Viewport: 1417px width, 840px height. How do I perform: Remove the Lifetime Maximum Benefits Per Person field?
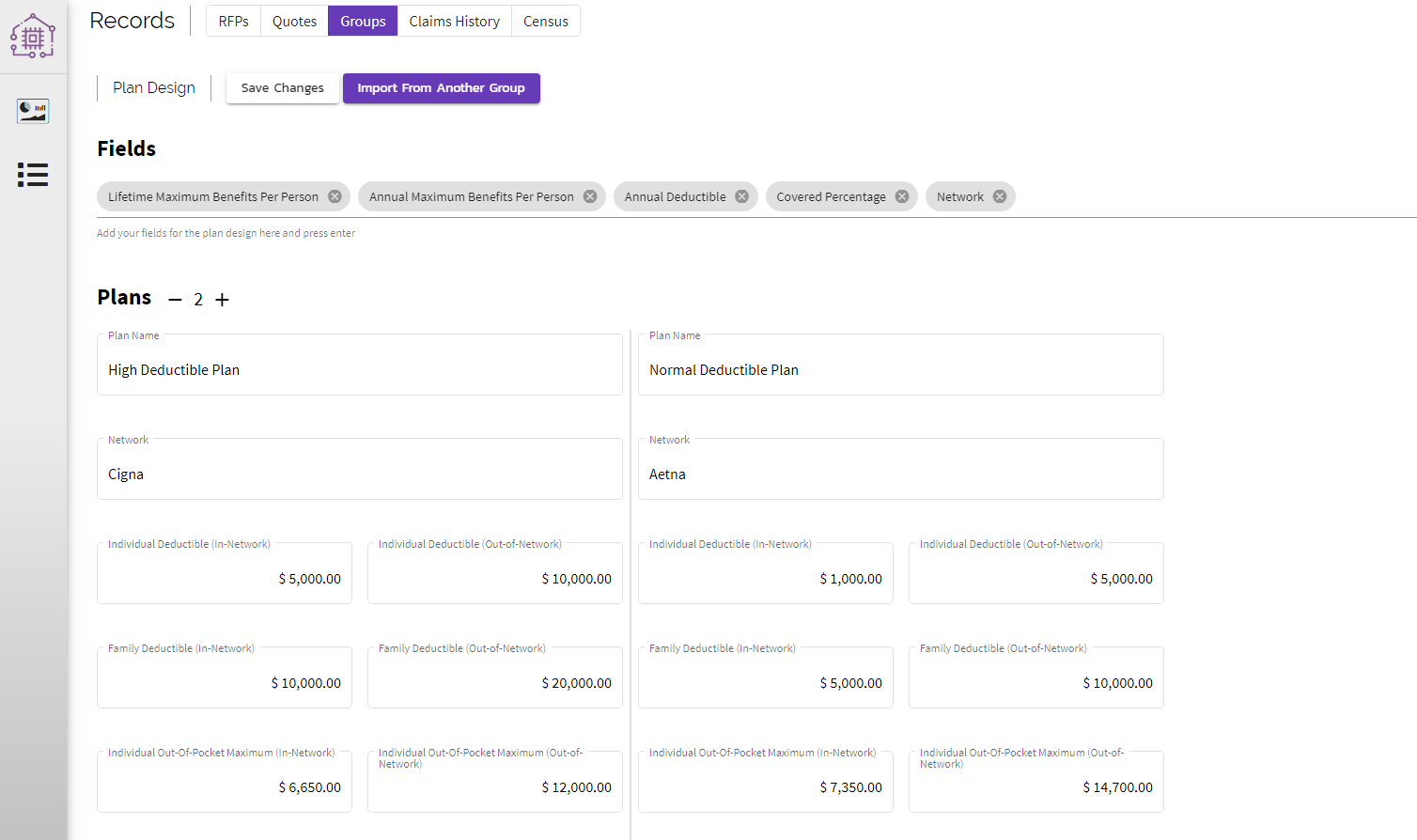point(335,196)
